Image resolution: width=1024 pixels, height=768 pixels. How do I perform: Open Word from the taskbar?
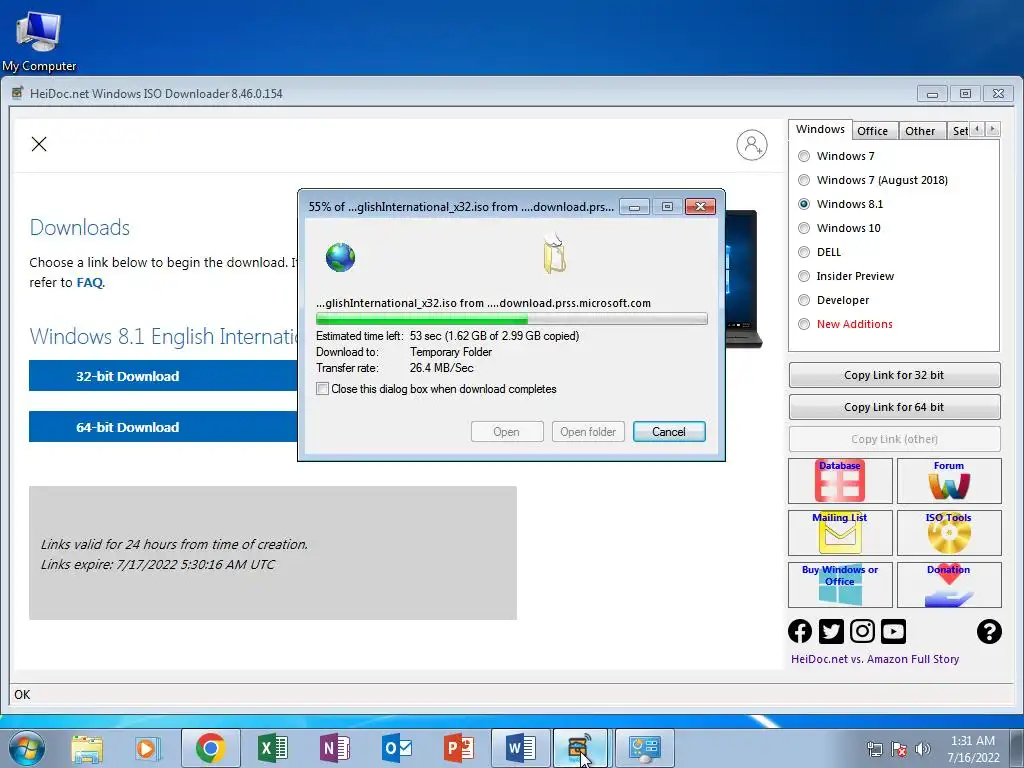click(x=520, y=748)
